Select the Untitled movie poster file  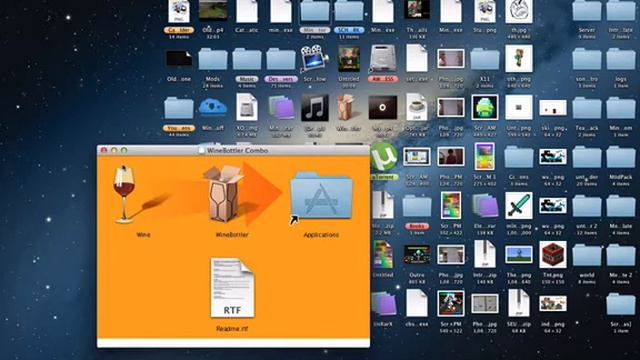349,59
